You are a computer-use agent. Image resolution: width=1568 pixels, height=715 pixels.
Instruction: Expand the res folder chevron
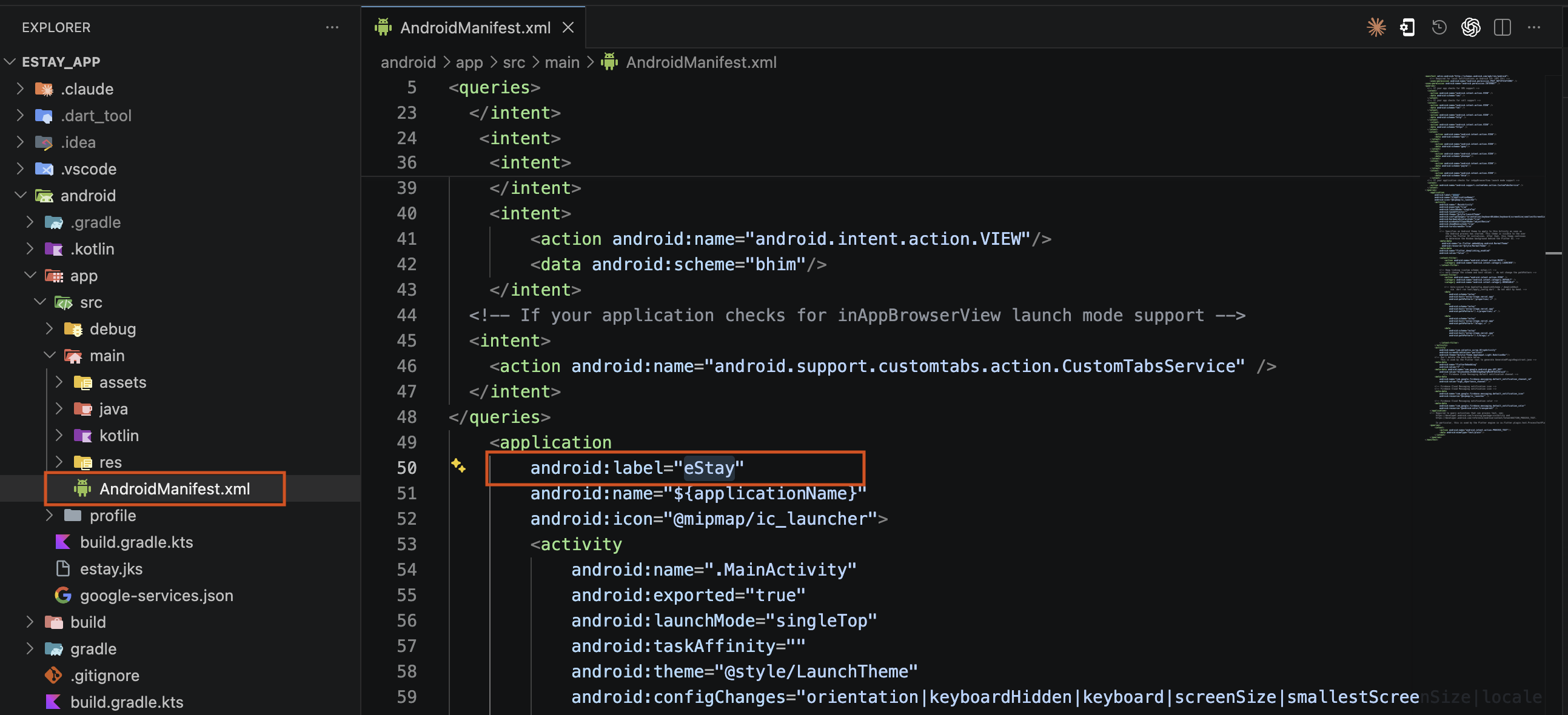59,462
